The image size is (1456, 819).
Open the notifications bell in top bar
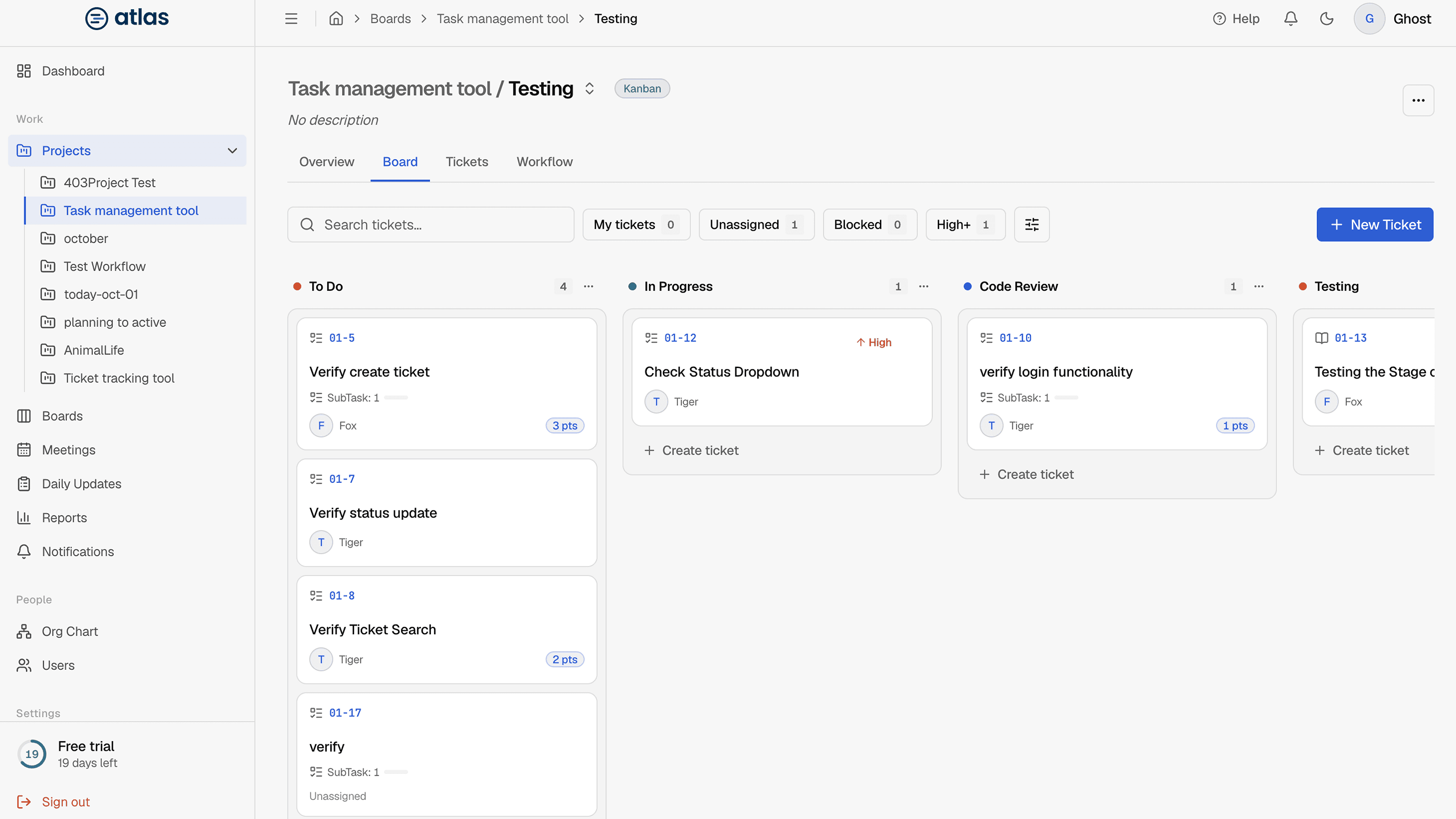pos(1290,19)
